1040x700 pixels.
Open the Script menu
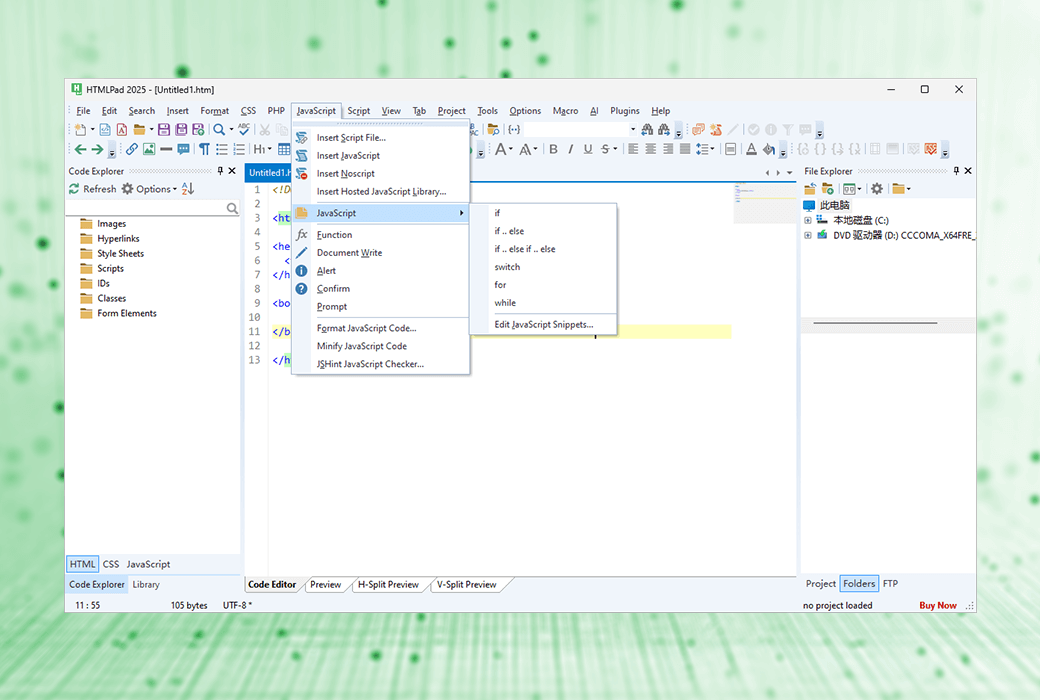pos(359,111)
